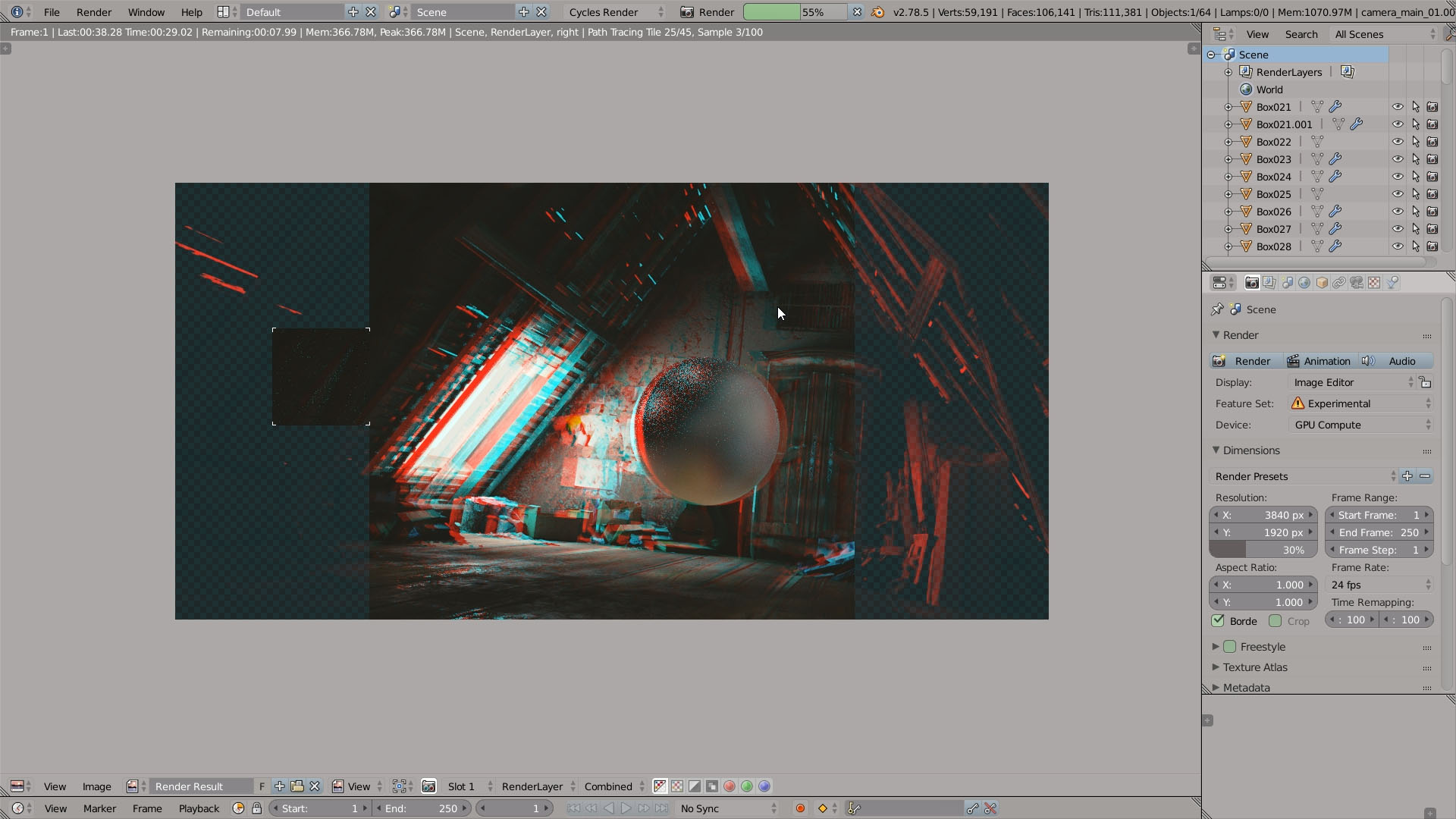This screenshot has height=819, width=1456.
Task: Show green channel in image editor
Action: pos(747,786)
